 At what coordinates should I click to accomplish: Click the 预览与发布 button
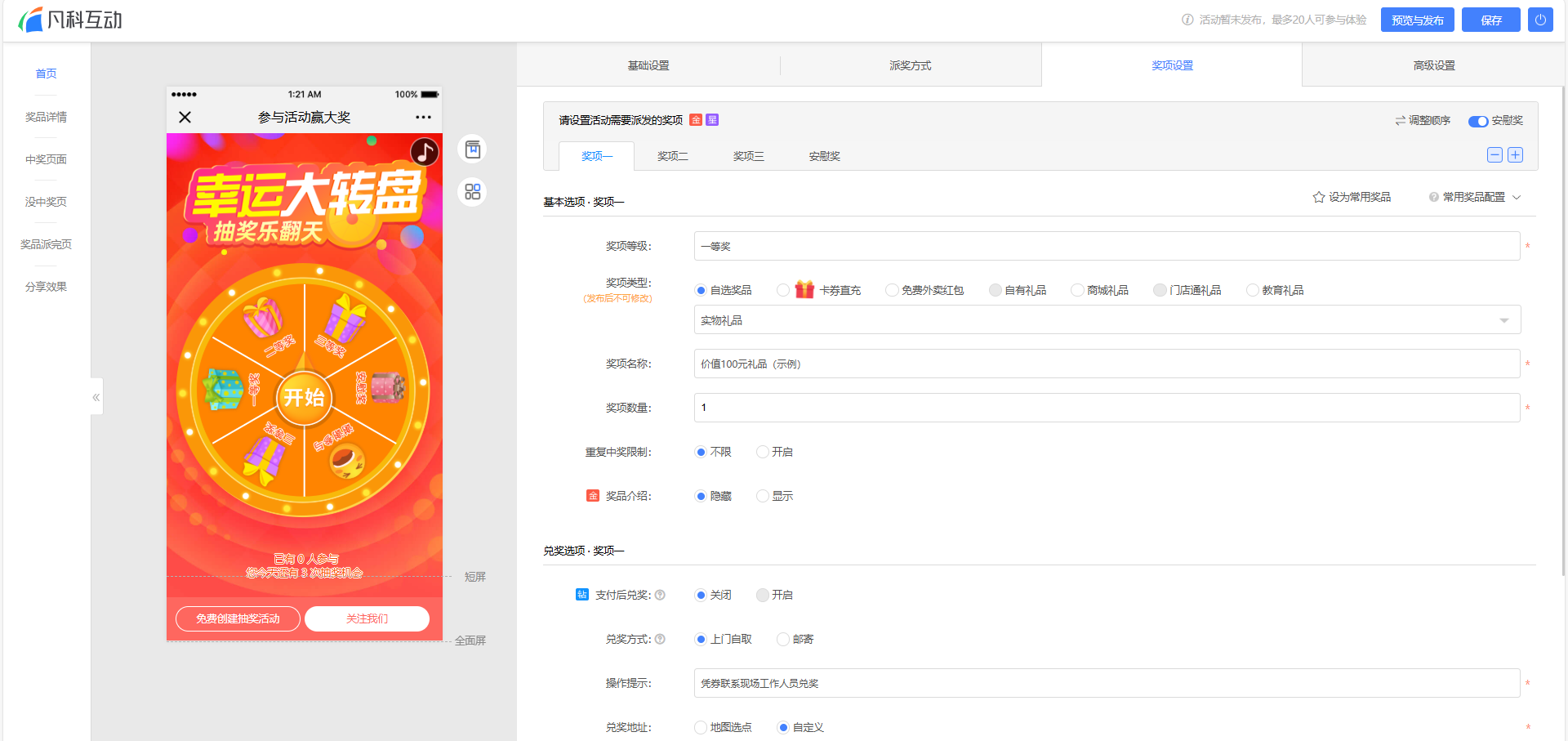pos(1417,20)
